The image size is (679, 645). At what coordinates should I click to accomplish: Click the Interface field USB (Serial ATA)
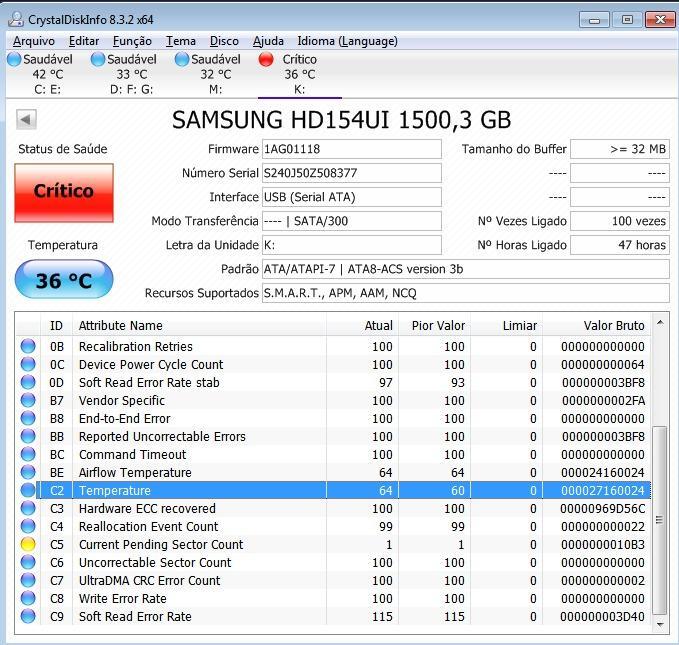tap(352, 197)
